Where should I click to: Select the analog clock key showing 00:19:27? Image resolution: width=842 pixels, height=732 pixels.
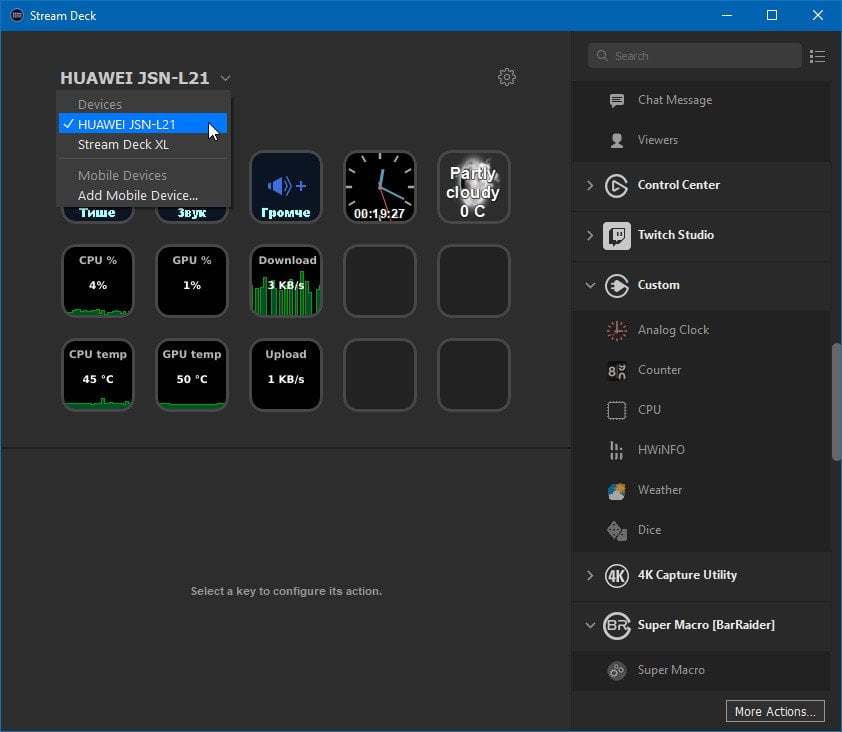tap(380, 187)
